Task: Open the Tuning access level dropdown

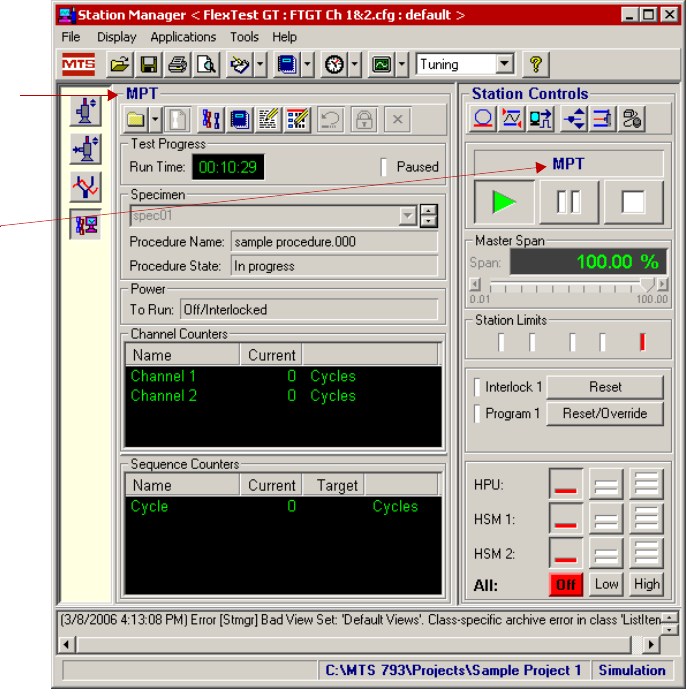Action: [505, 65]
